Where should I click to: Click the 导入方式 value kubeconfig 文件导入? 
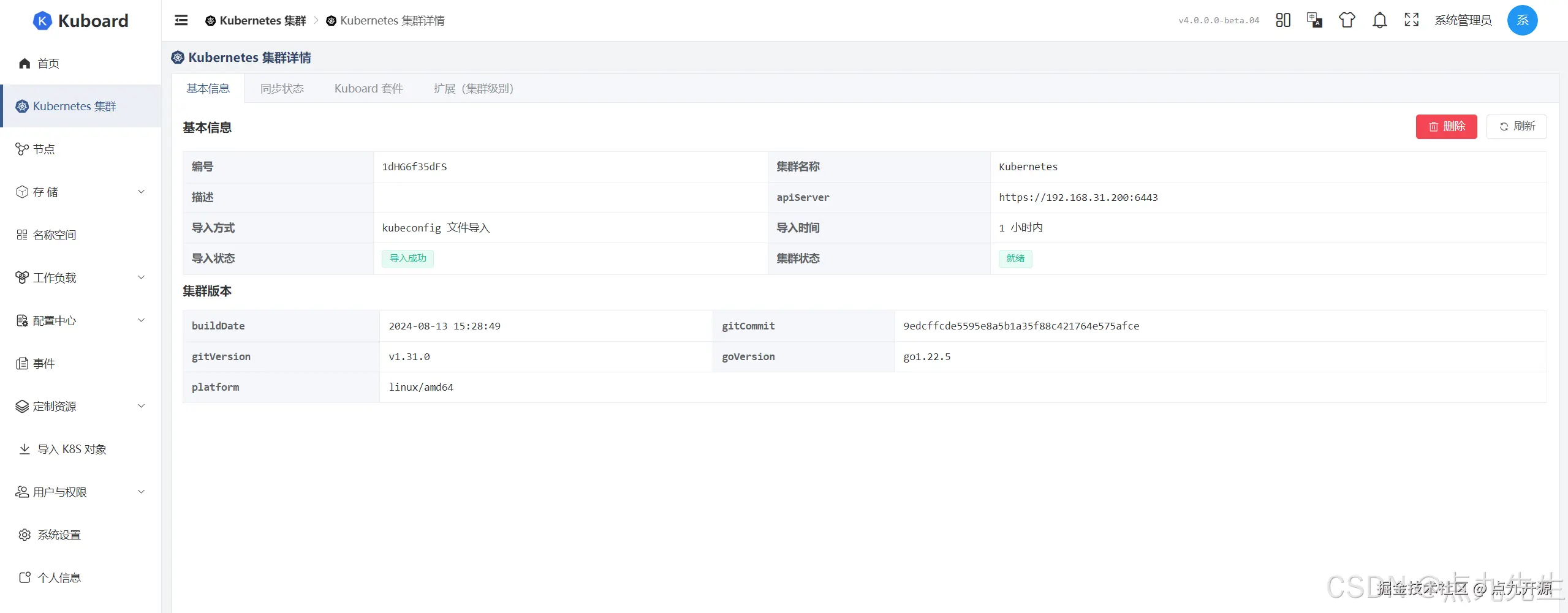(436, 228)
